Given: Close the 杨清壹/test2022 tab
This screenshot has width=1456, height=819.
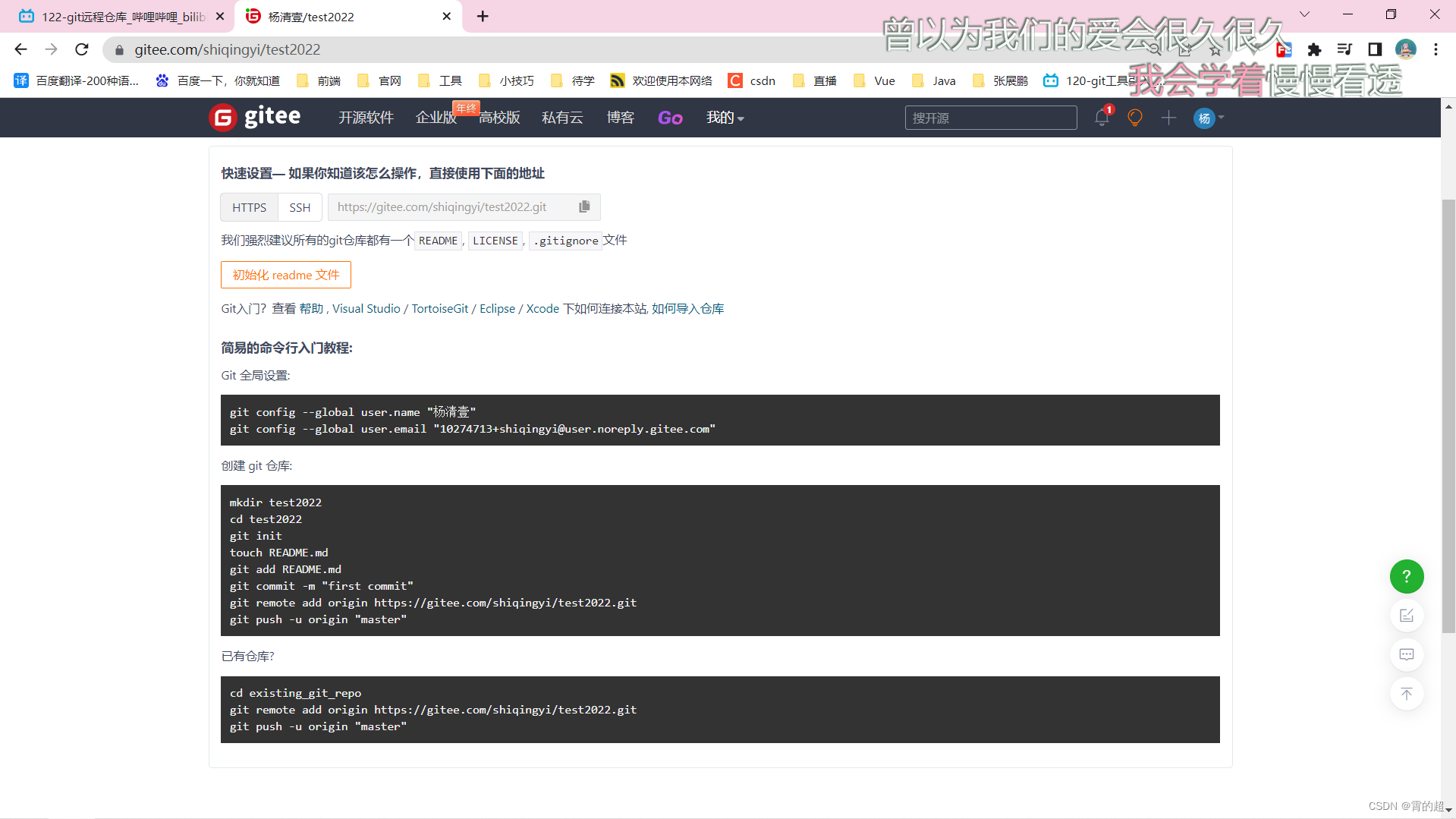Looking at the screenshot, I should [446, 16].
